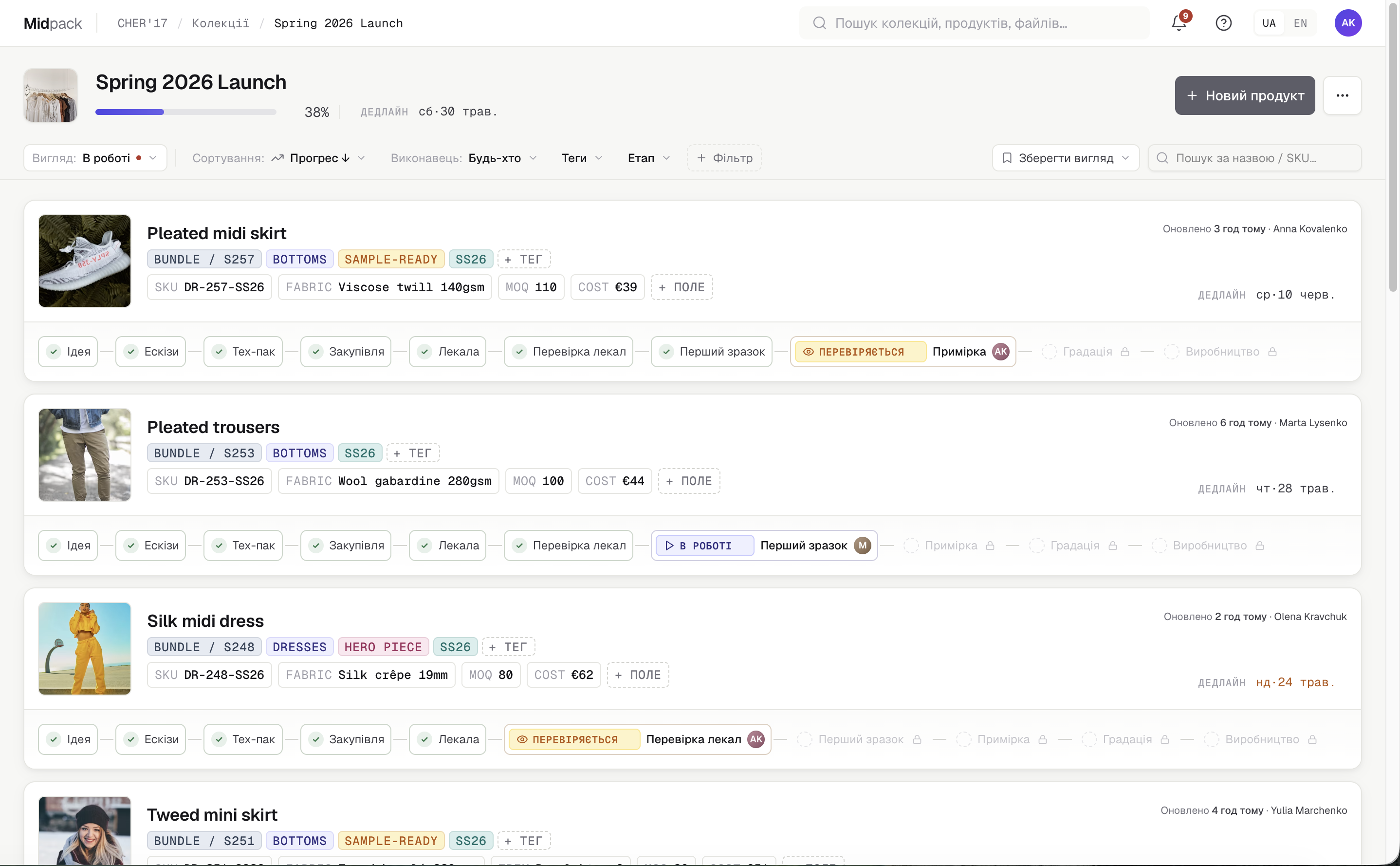Go to the Колекції breadcrumb
Image resolution: width=1400 pixels, height=866 pixels.
coord(221,23)
